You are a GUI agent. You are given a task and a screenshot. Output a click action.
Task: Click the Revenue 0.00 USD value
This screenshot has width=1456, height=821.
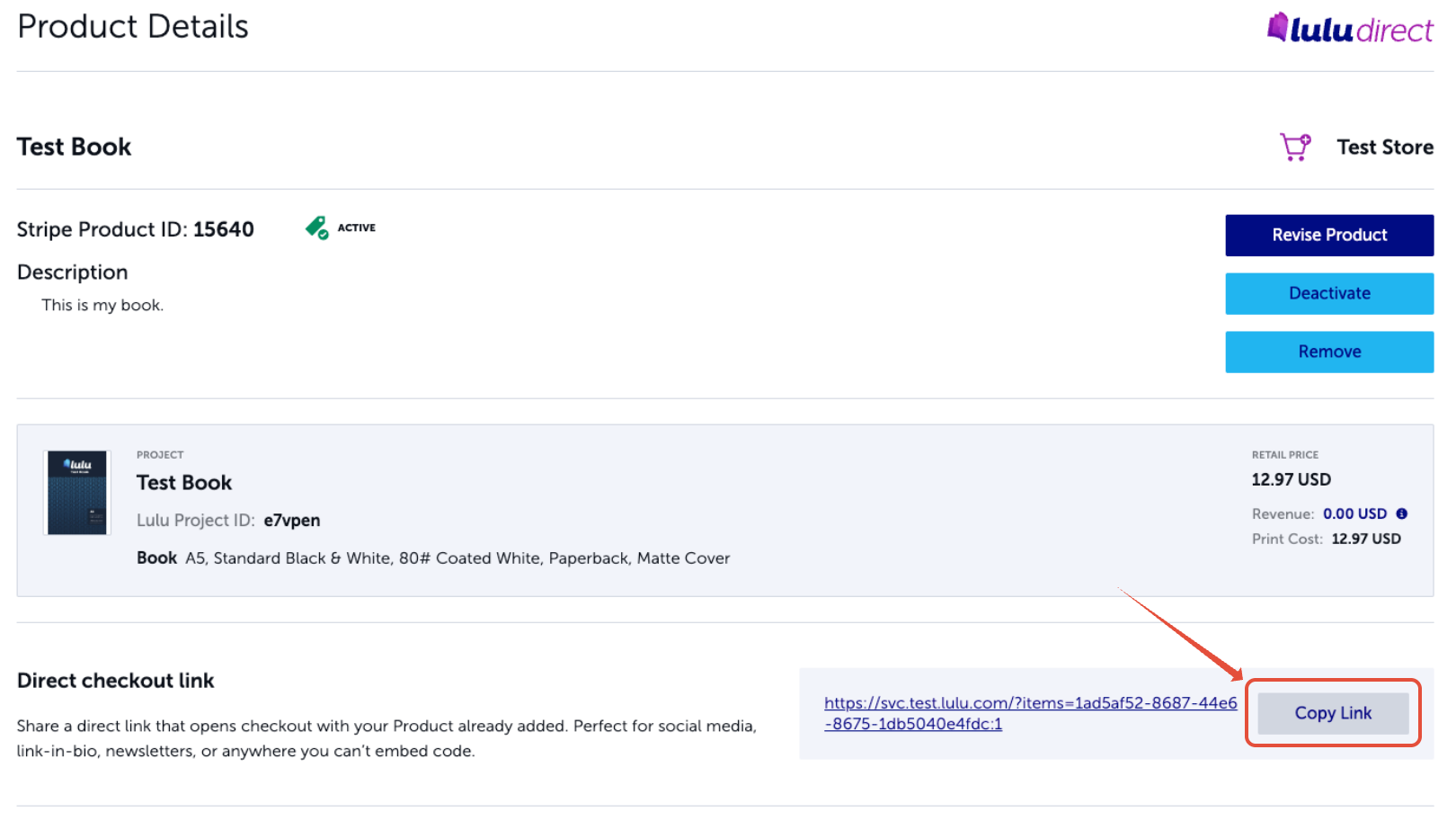[1354, 513]
